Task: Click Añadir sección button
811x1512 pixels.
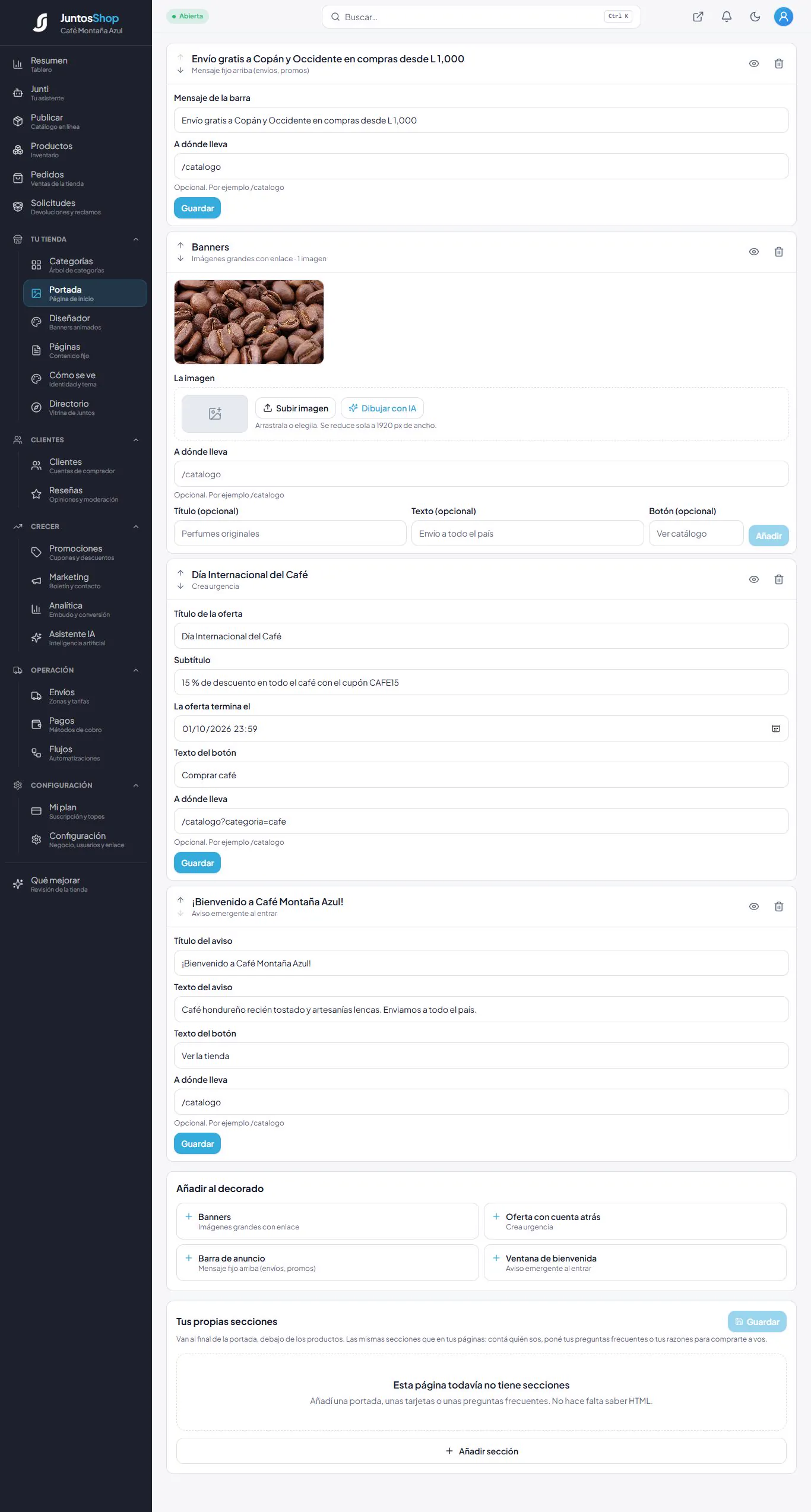Action: pyautogui.click(x=481, y=1451)
